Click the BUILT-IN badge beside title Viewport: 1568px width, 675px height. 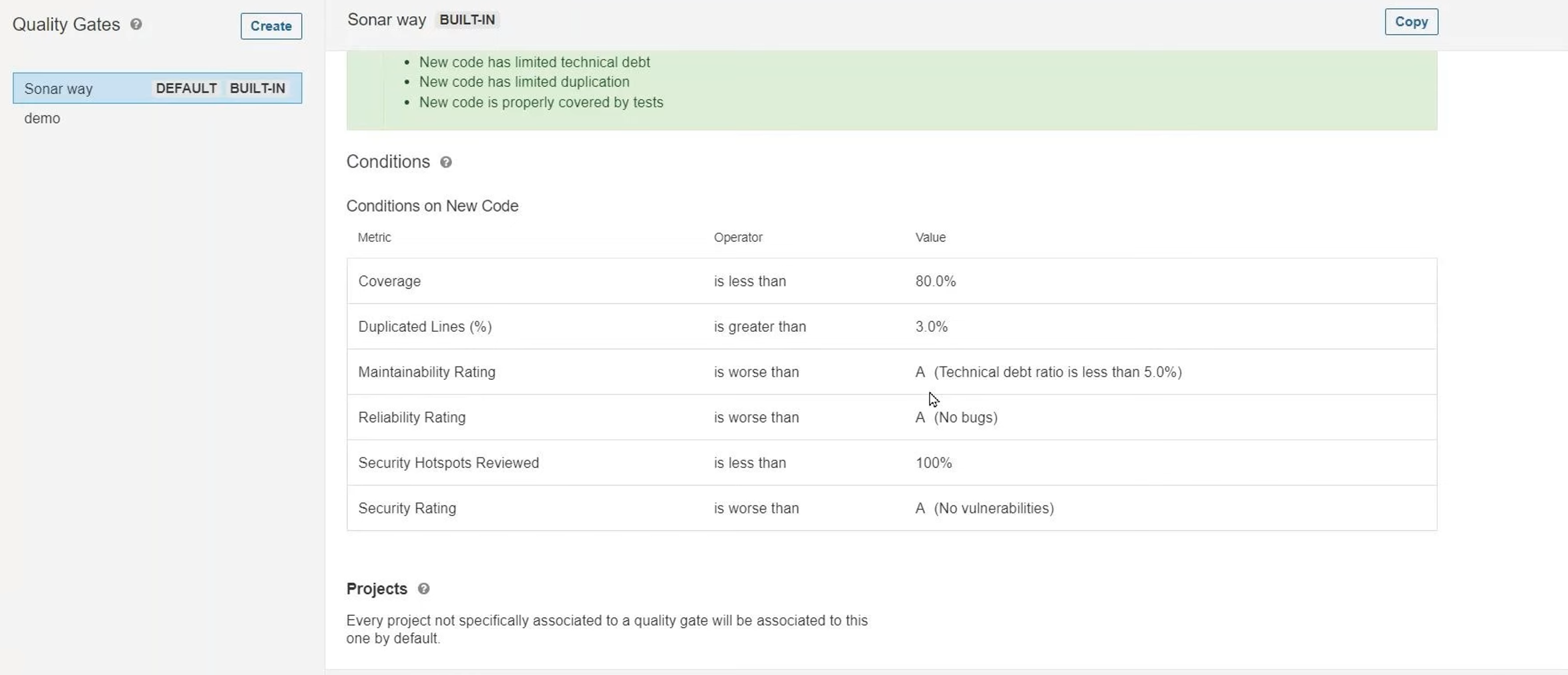click(x=467, y=20)
